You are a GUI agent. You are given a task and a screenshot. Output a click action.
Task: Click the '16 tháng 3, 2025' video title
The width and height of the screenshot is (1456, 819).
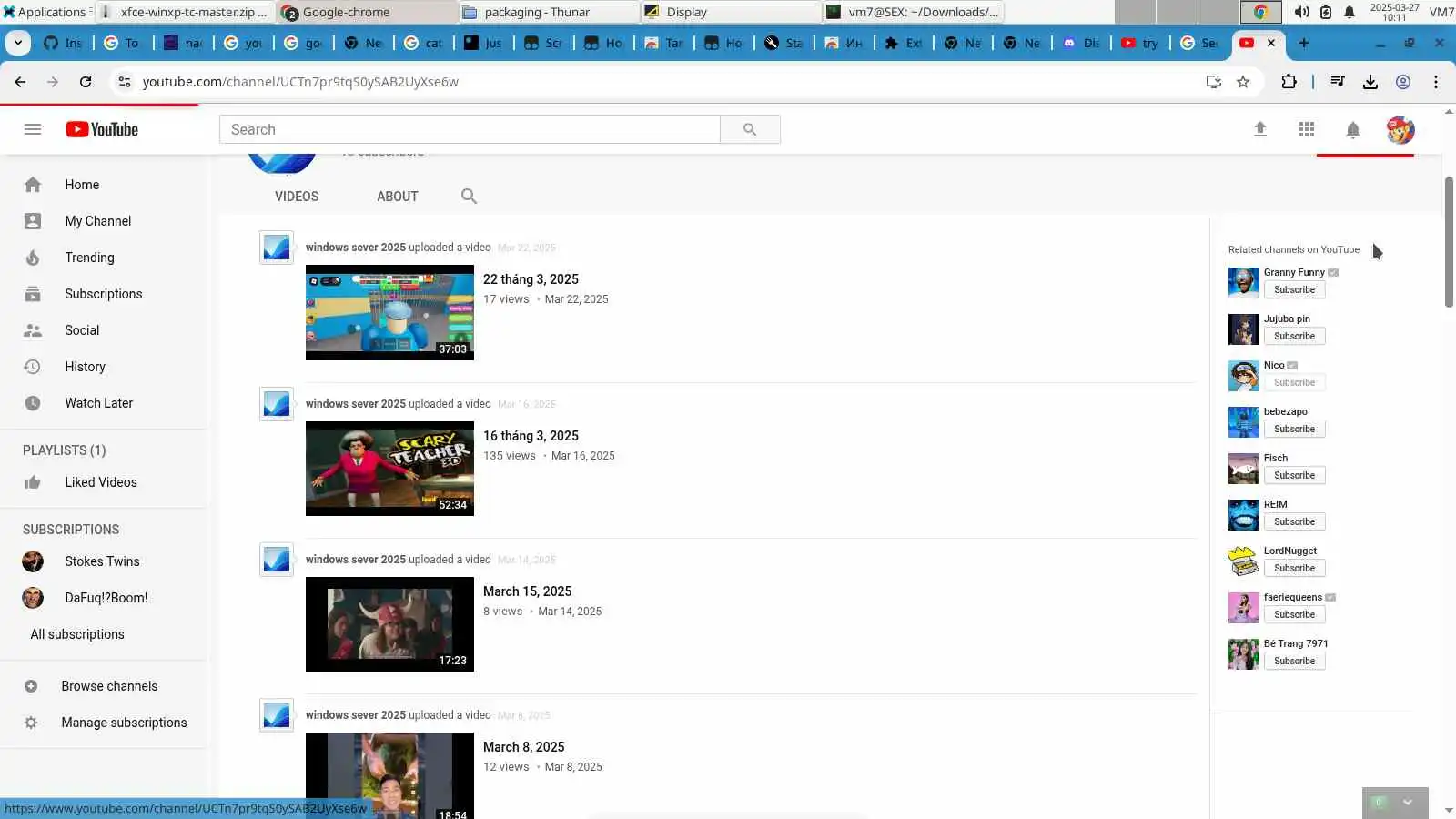(x=531, y=436)
